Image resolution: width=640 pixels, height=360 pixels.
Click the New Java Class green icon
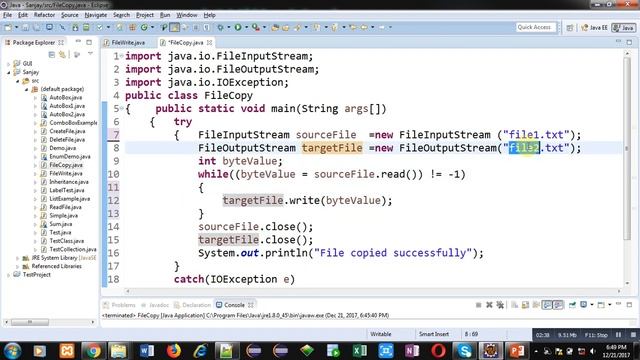(144, 27)
